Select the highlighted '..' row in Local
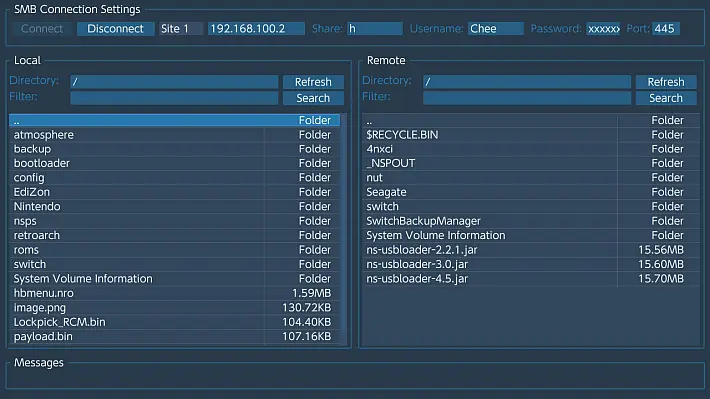The height and width of the screenshot is (399, 710). click(x=174, y=120)
